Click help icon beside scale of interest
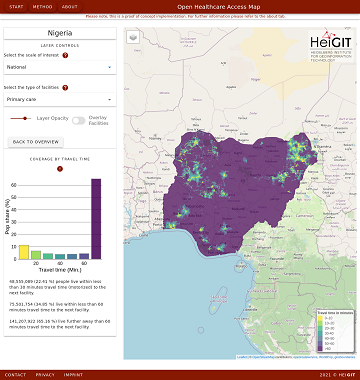360x380 pixels. 65,55
